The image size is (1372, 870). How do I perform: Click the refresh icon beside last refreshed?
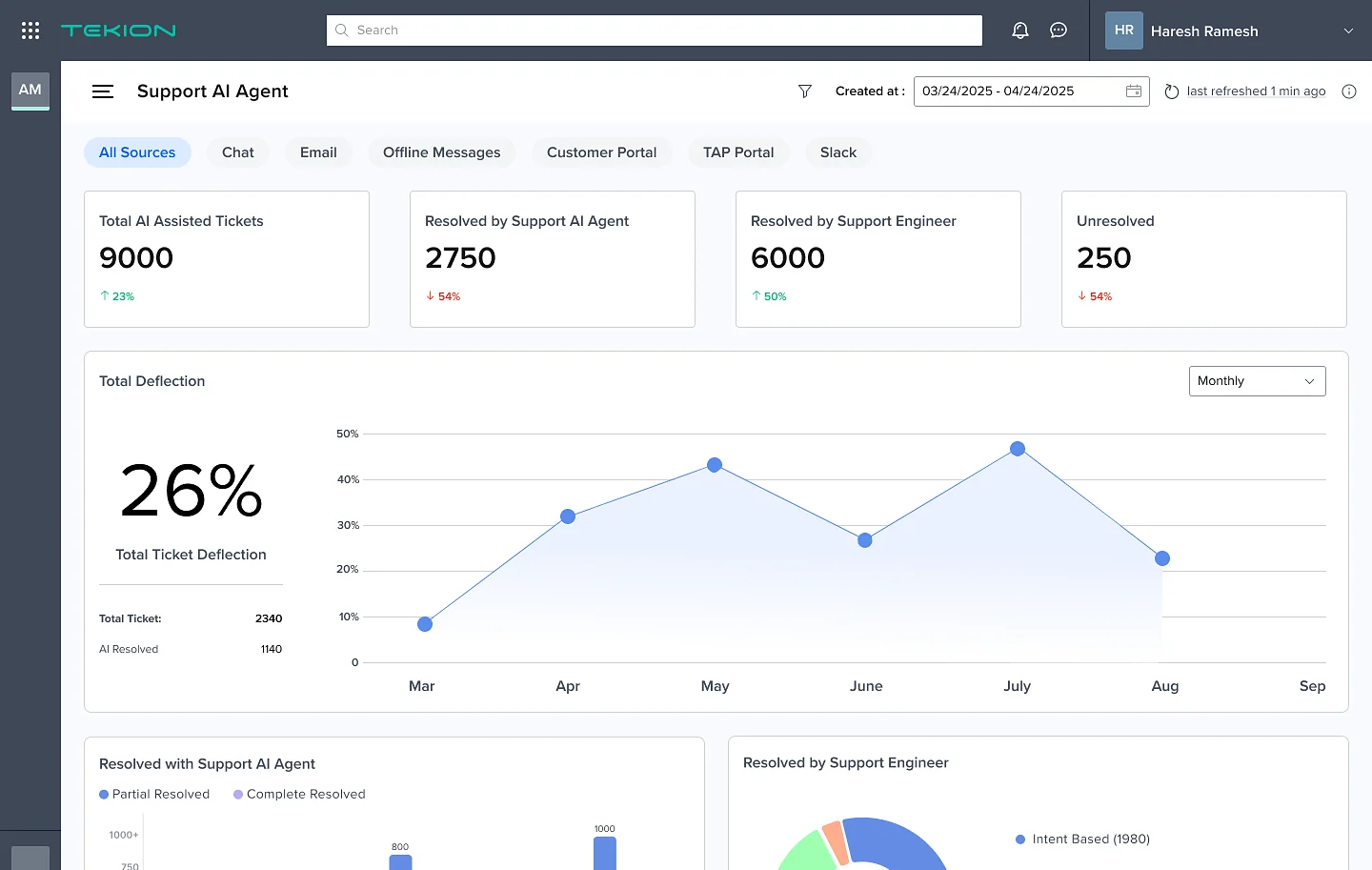pyautogui.click(x=1172, y=91)
